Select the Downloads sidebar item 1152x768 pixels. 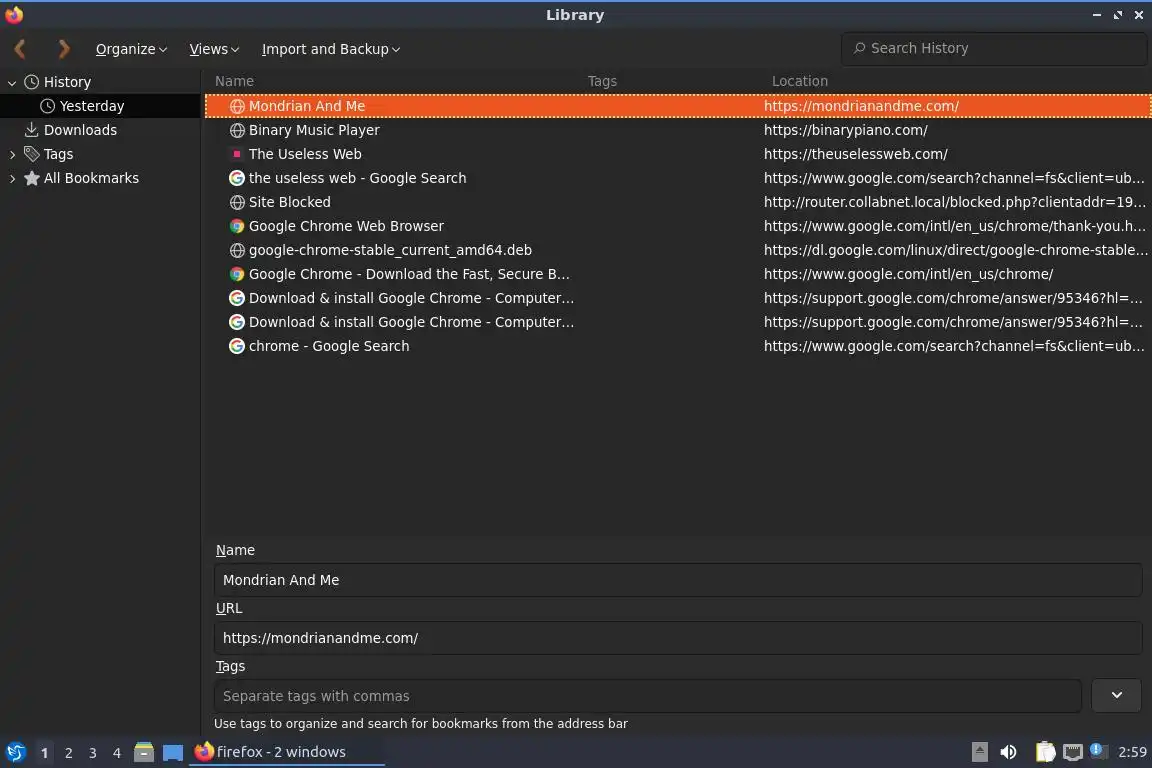pyautogui.click(x=80, y=130)
